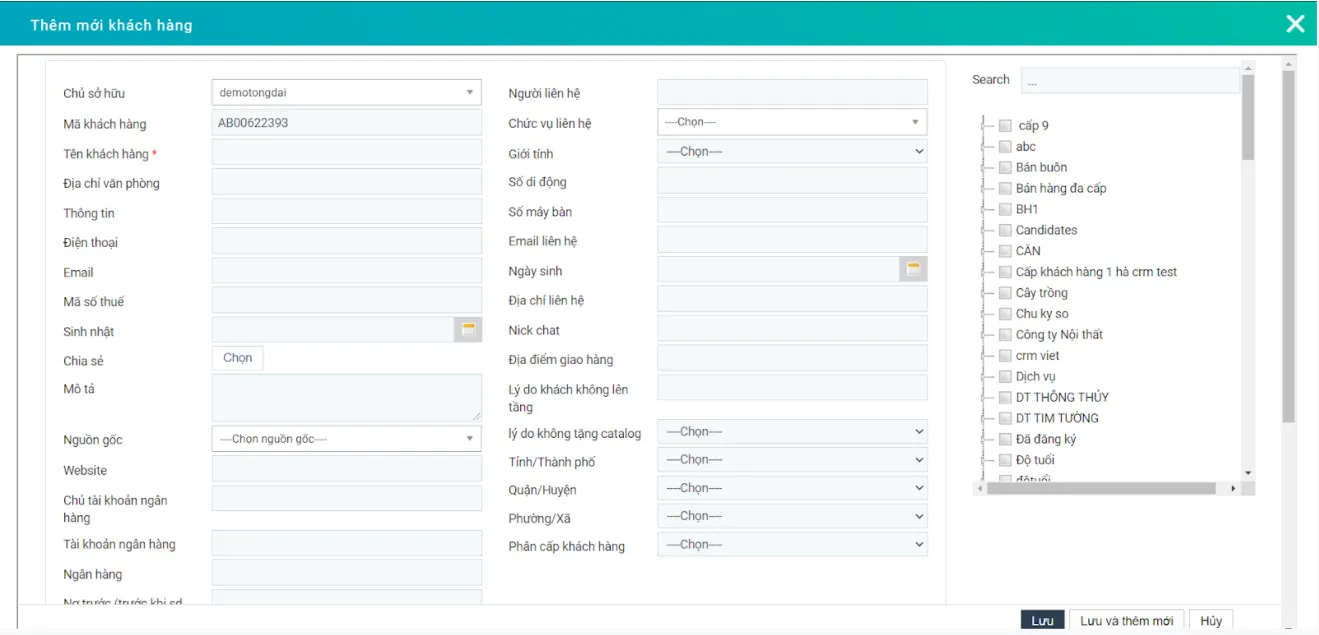Expand the Tỉnh/Thành phố dropdown

pyautogui.click(x=792, y=460)
